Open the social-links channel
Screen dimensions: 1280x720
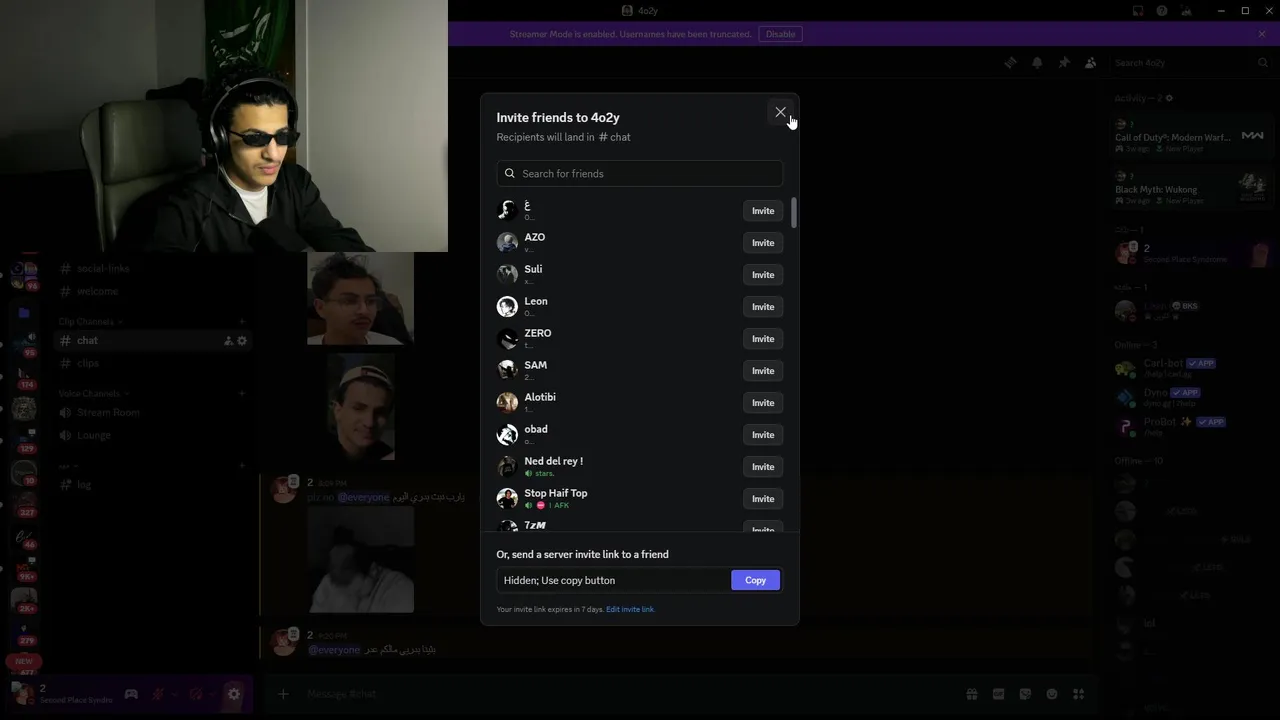pos(152,268)
